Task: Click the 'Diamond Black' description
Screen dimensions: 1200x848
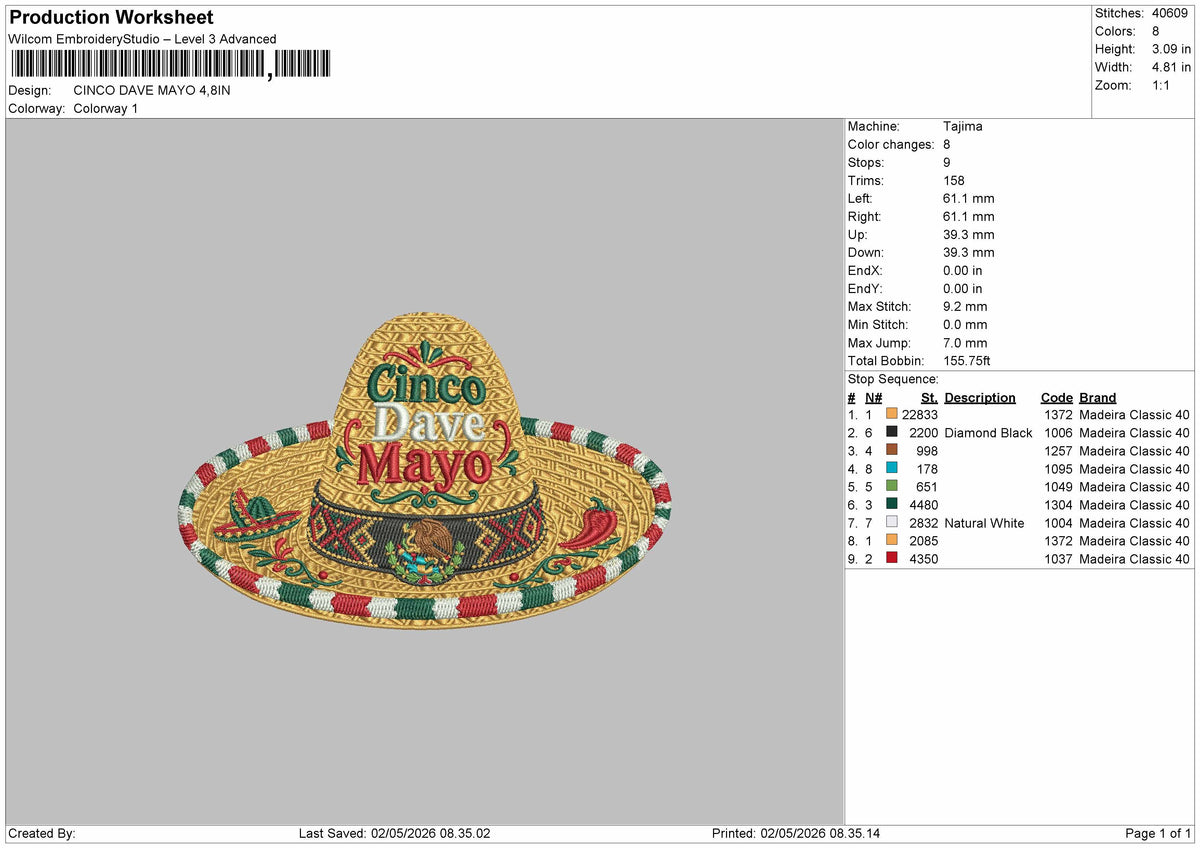Action: click(x=988, y=432)
